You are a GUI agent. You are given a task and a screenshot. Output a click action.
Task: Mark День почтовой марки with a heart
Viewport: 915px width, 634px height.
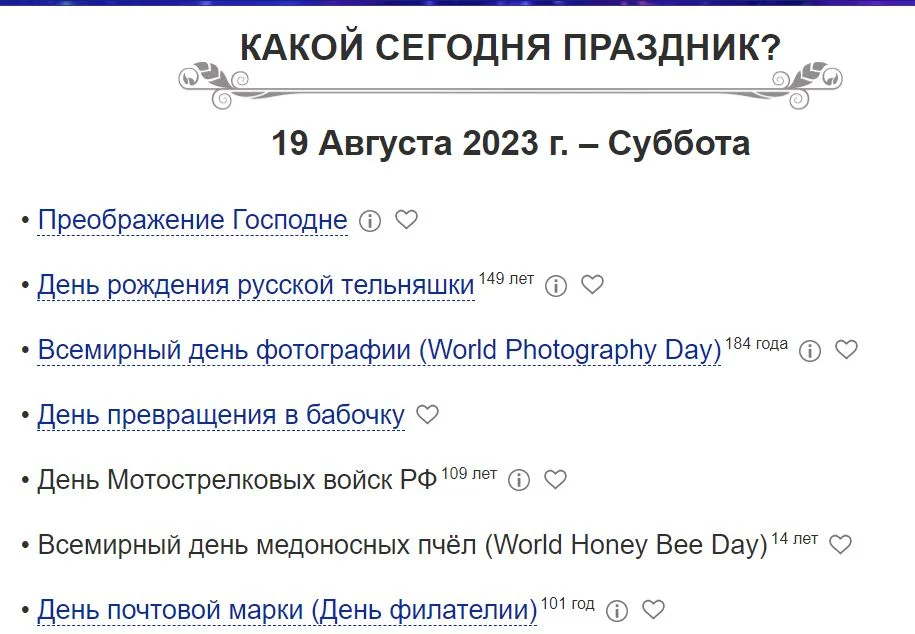(657, 606)
